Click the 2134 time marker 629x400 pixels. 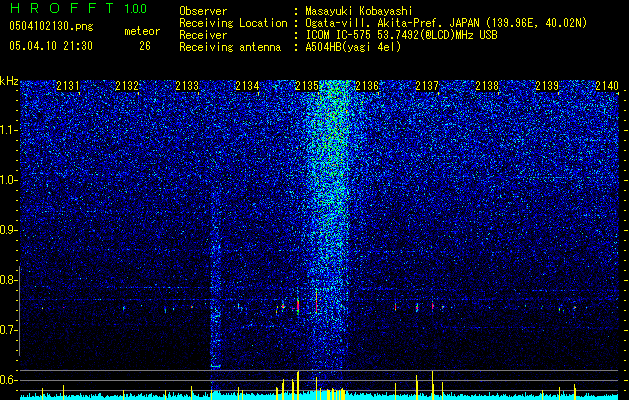247,86
